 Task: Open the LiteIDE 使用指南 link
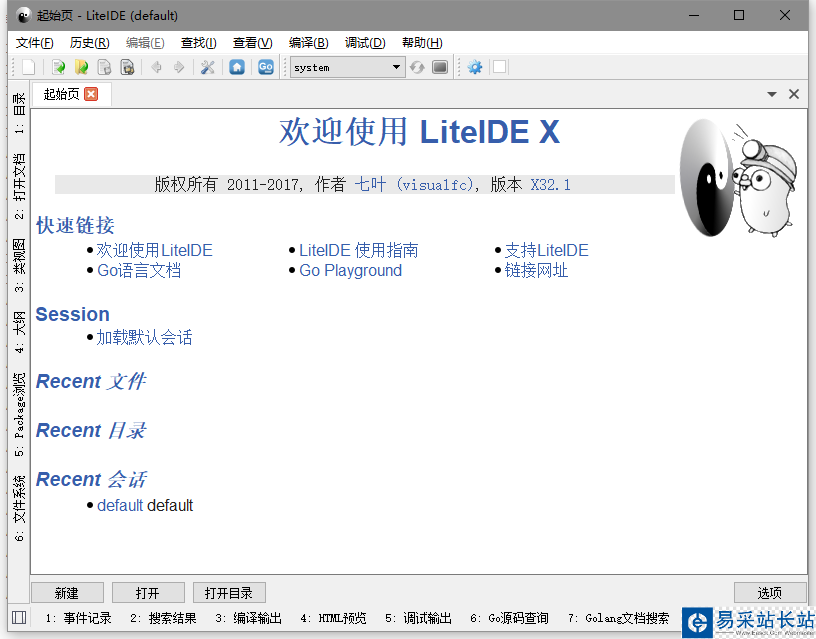point(359,250)
